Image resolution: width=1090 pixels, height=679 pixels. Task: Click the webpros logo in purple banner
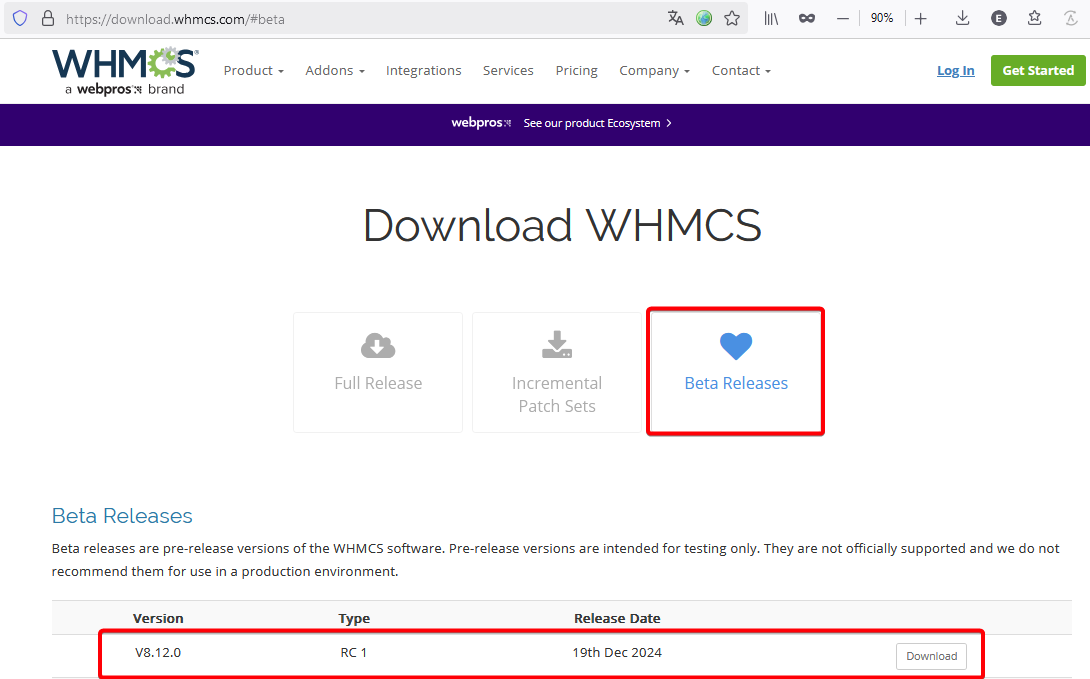481,123
